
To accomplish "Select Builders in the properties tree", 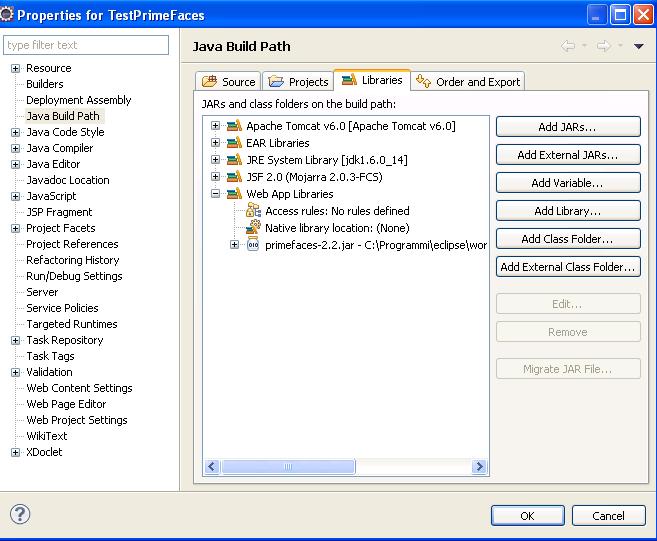I will coord(45,84).
